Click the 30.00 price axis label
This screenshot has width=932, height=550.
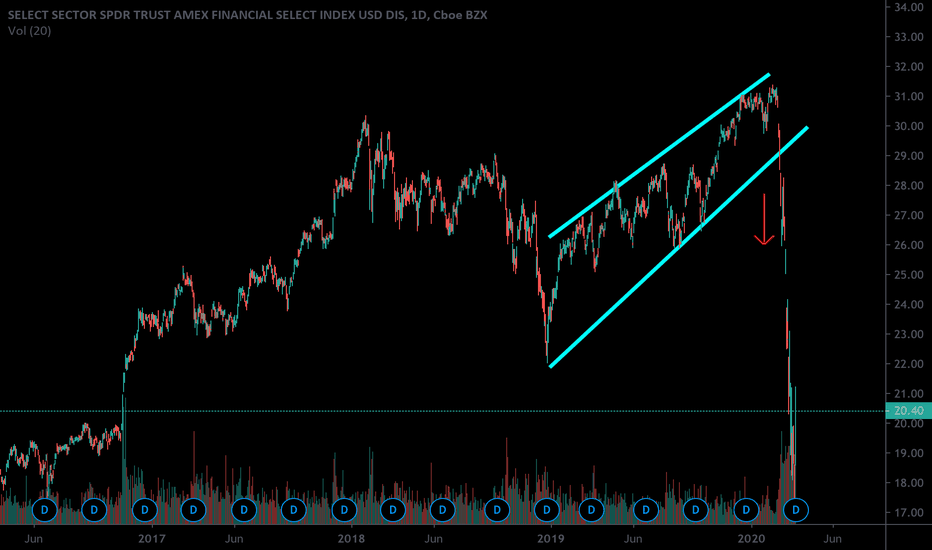[x=909, y=126]
